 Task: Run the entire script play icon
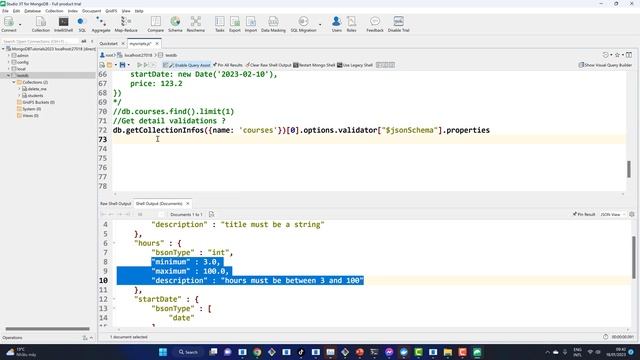point(139,65)
